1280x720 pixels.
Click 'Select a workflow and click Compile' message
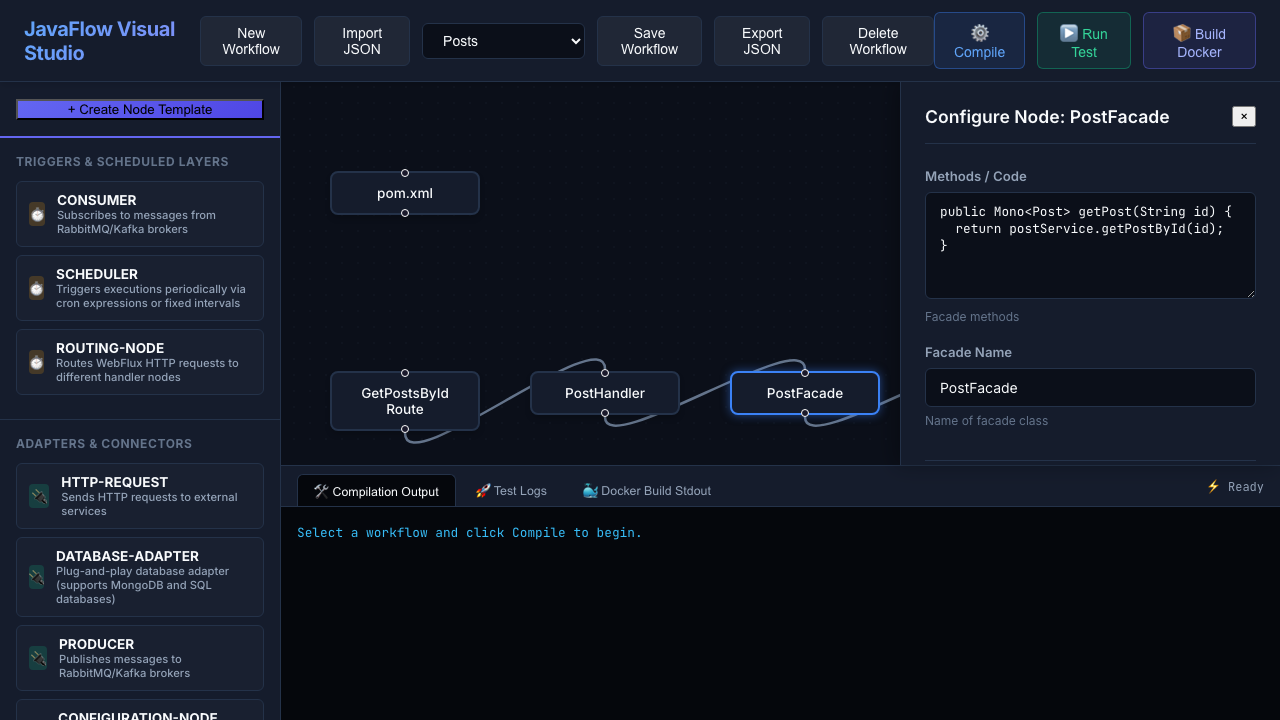[x=470, y=533]
